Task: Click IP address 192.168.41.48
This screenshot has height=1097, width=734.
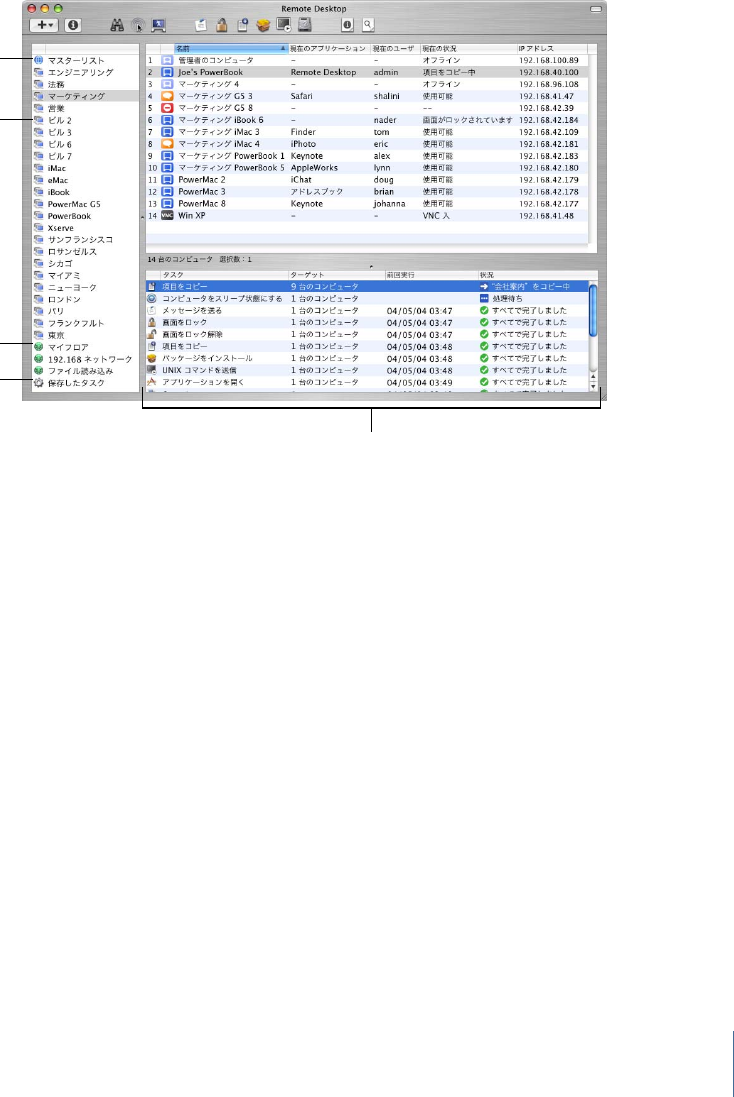Action: pos(546,216)
